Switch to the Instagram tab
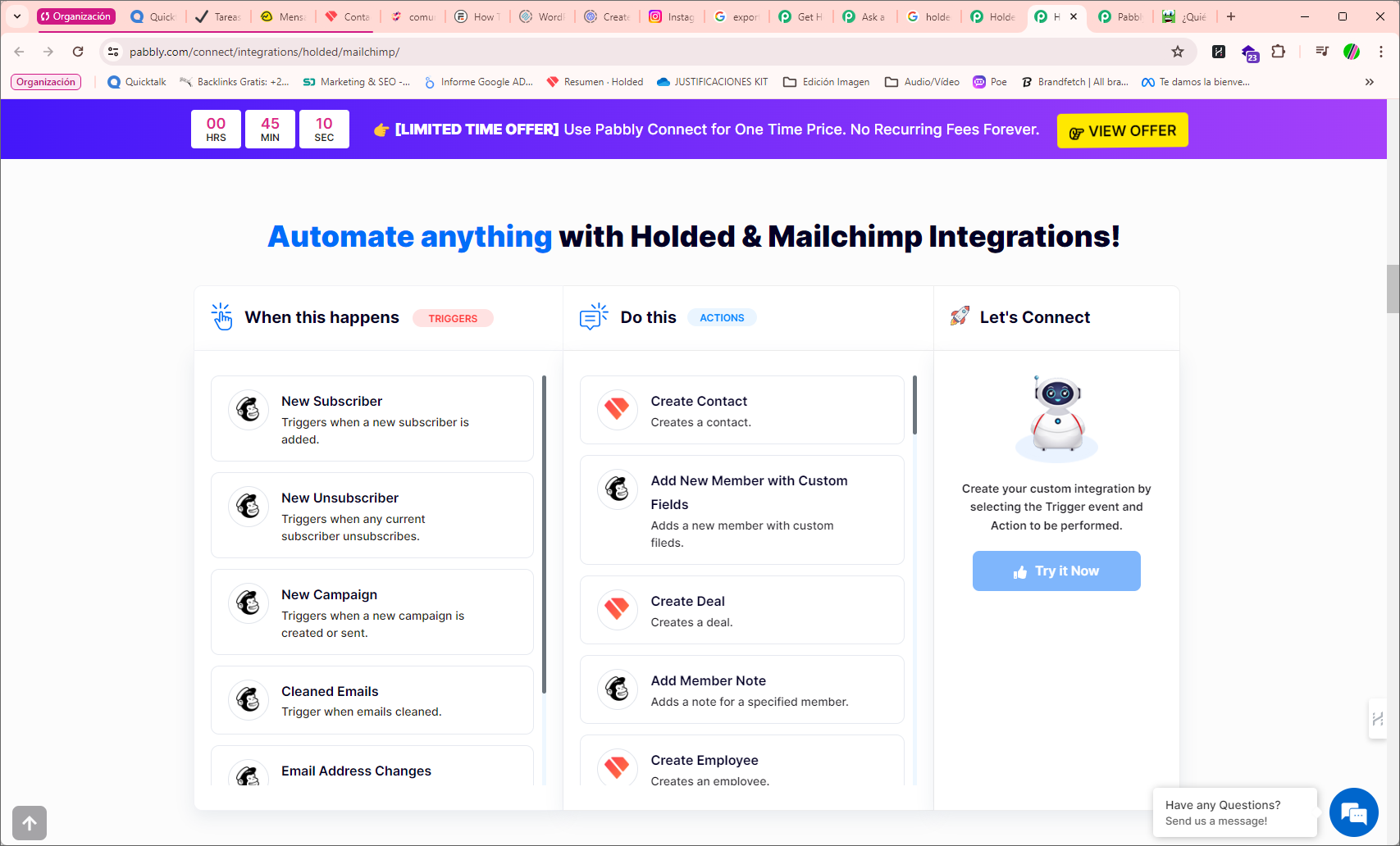This screenshot has height=846, width=1400. point(672,16)
